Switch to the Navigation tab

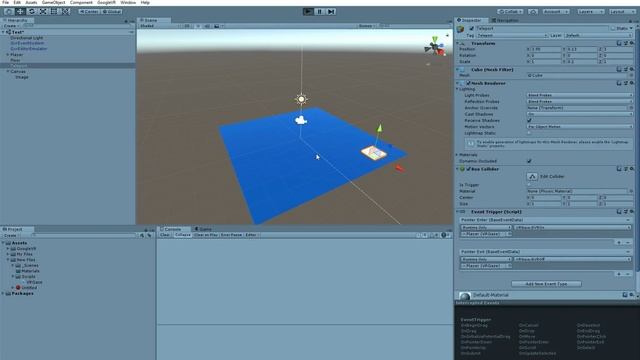(x=505, y=20)
